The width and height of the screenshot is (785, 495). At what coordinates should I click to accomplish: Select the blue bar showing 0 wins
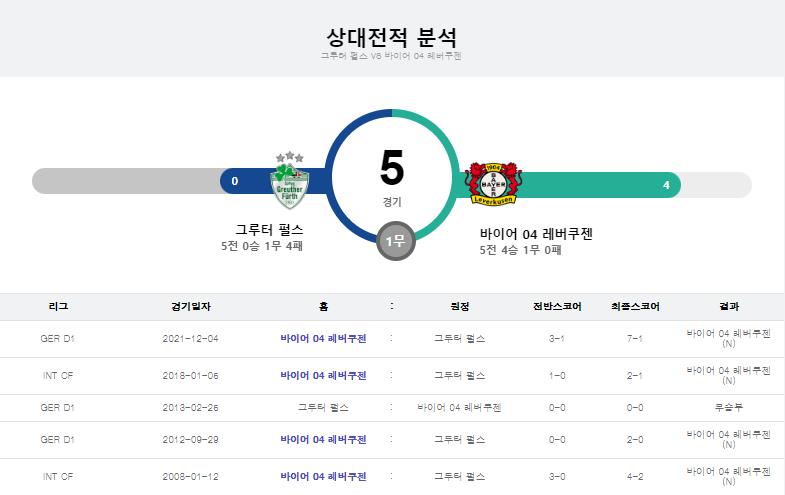pyautogui.click(x=274, y=181)
